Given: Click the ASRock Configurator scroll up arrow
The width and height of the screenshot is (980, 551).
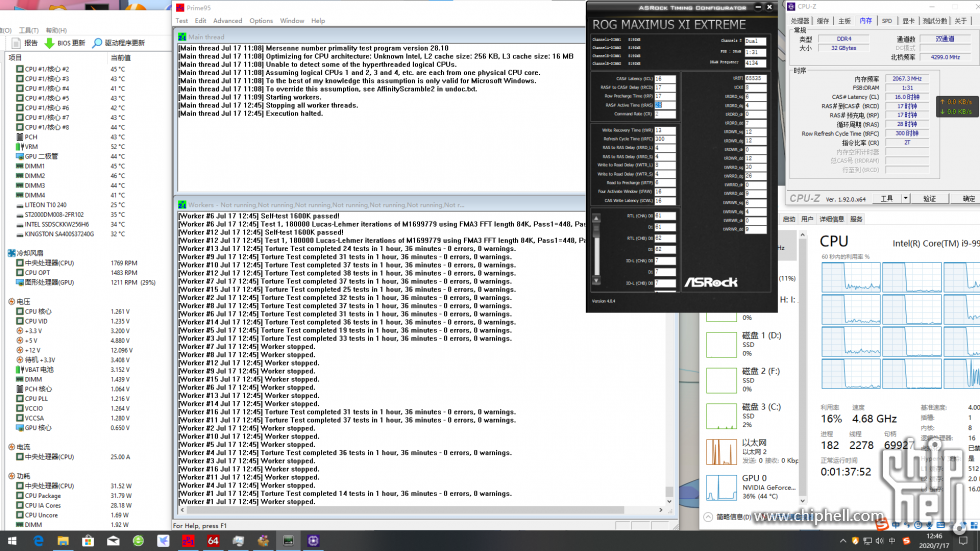Looking at the screenshot, I should click(596, 219).
